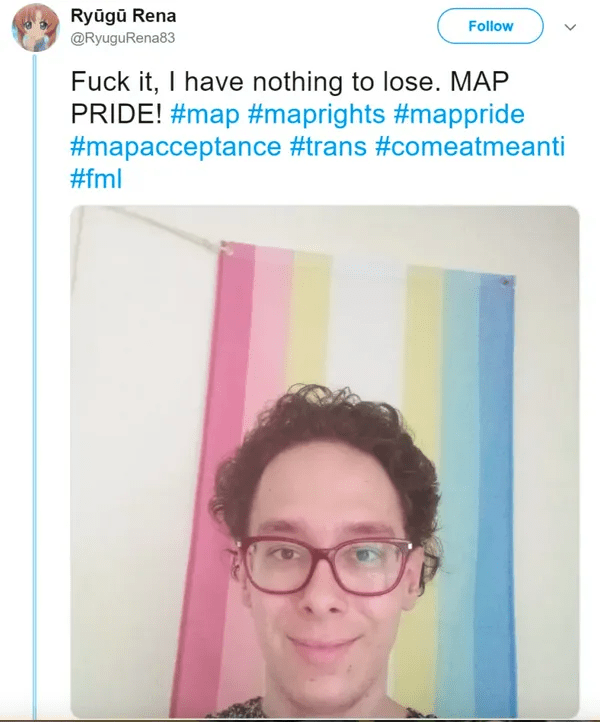The width and height of the screenshot is (600, 722).
Task: Open the #mapacceptance hashtag
Action: 175,147
